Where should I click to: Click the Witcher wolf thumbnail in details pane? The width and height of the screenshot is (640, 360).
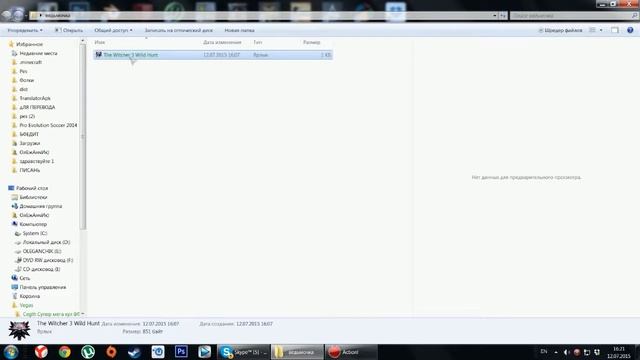(19, 331)
